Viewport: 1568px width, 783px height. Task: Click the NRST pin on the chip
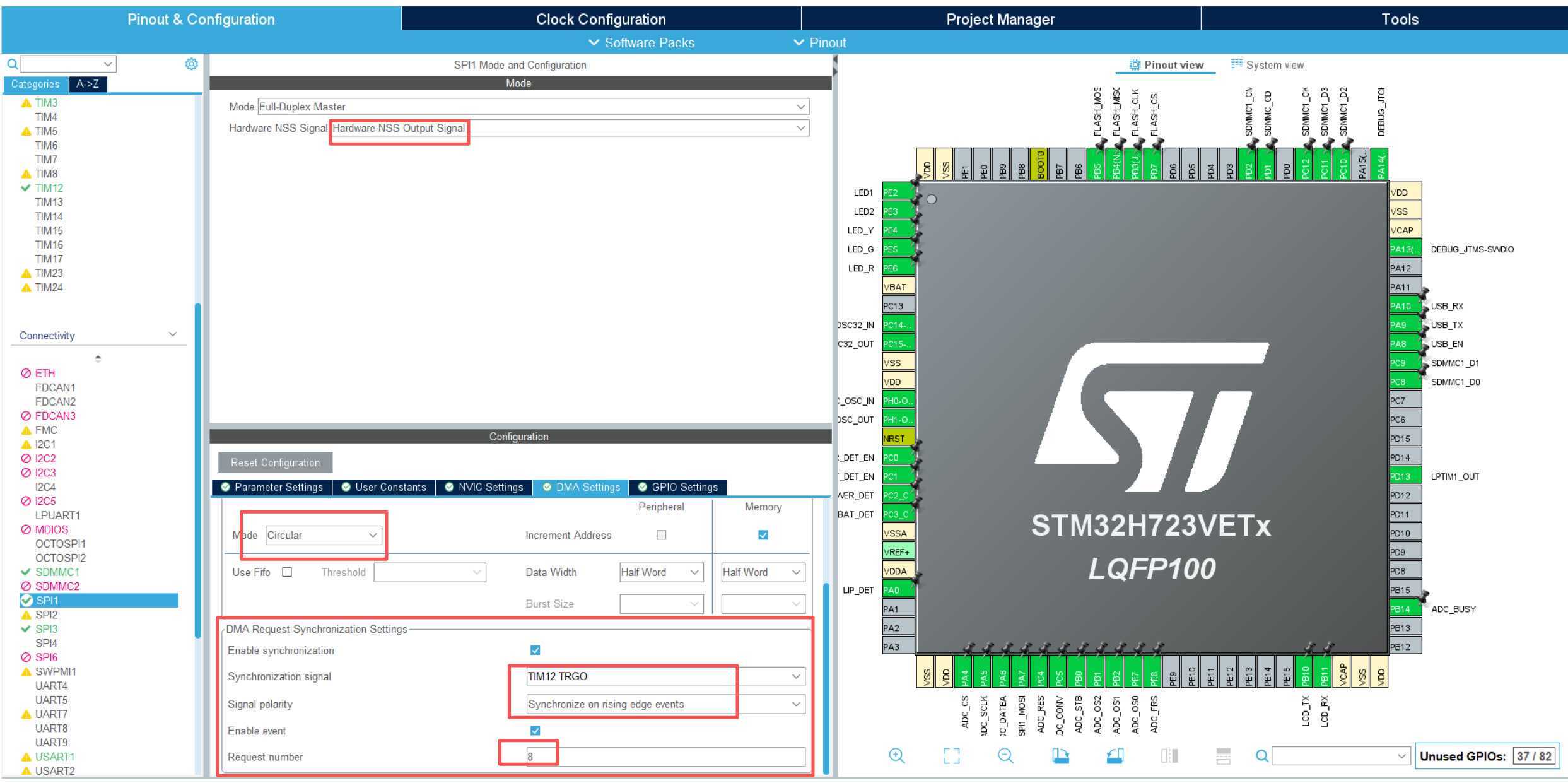click(898, 439)
